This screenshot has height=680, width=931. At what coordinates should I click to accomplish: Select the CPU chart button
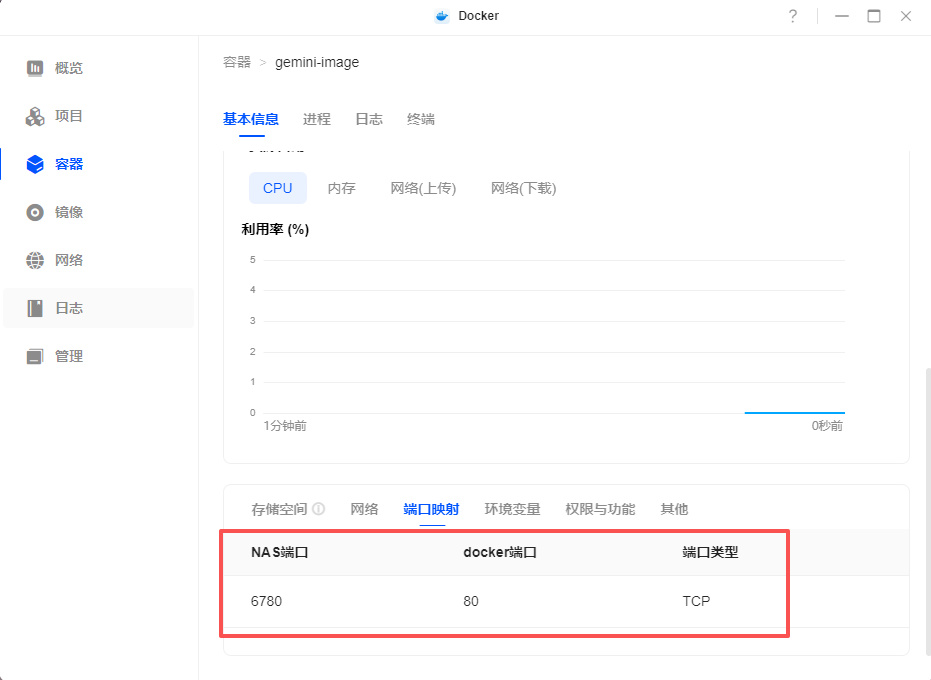pyautogui.click(x=278, y=188)
